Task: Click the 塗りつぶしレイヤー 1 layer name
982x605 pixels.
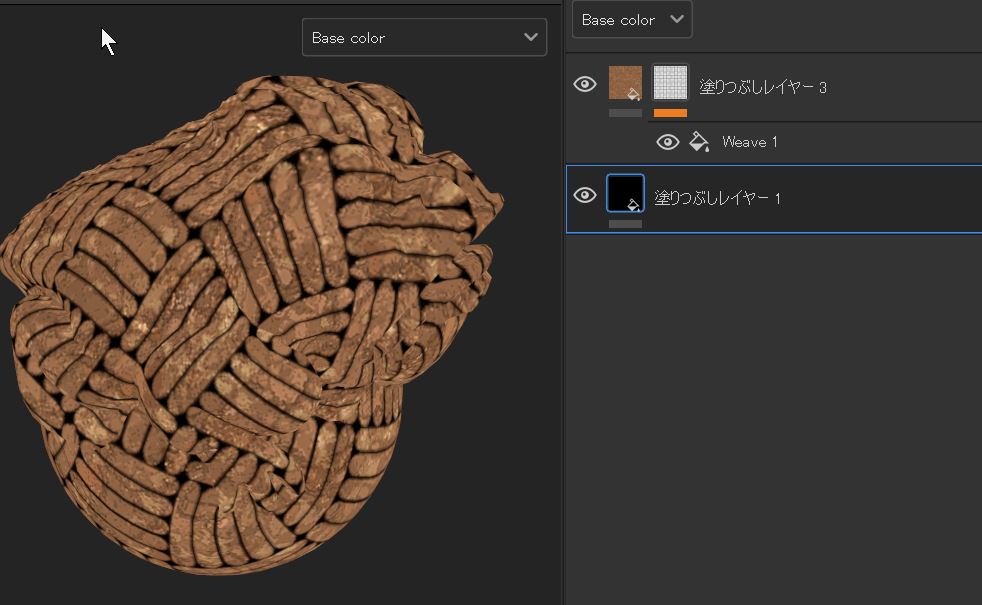Action: click(x=717, y=198)
